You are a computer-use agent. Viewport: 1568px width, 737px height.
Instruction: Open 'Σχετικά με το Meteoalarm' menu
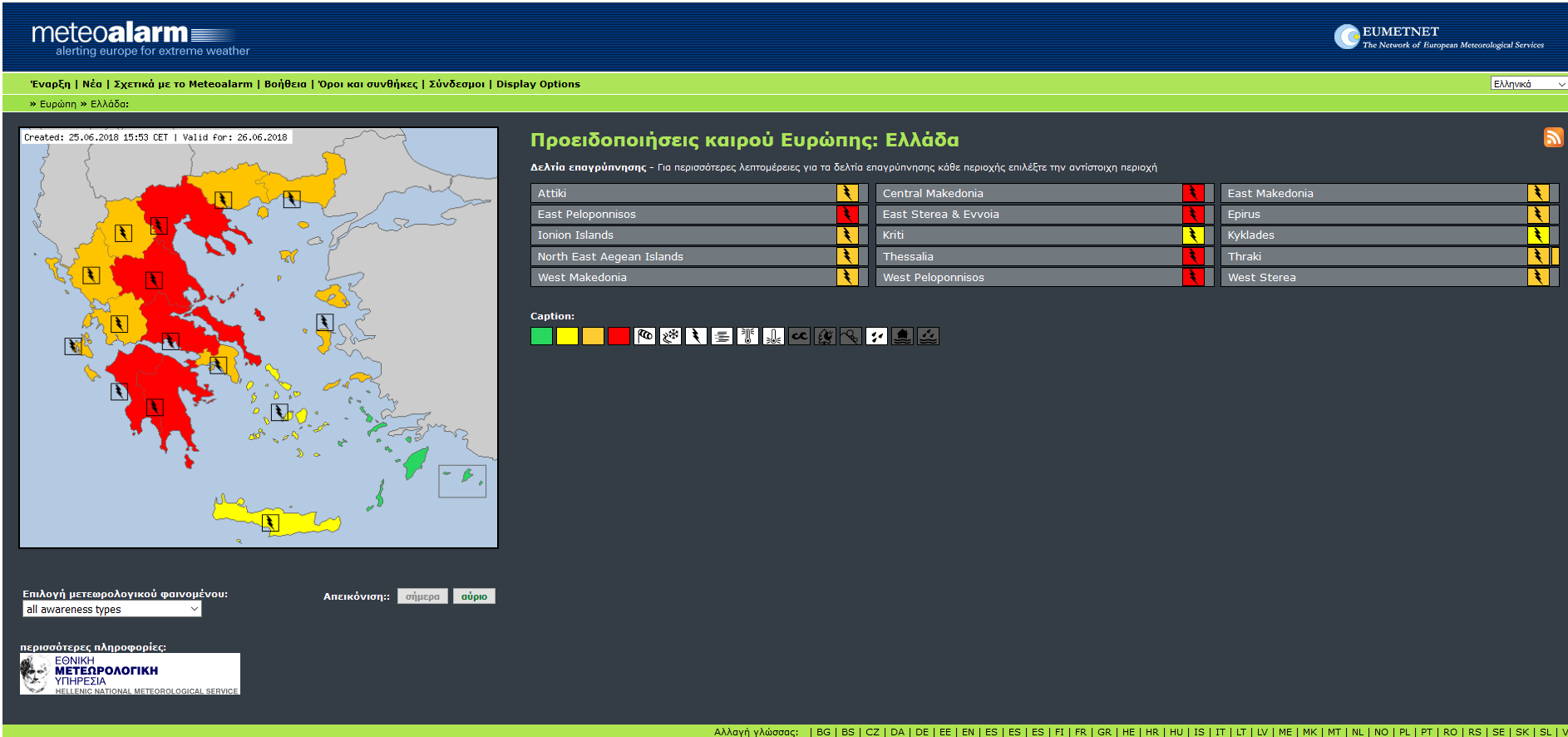(x=183, y=84)
